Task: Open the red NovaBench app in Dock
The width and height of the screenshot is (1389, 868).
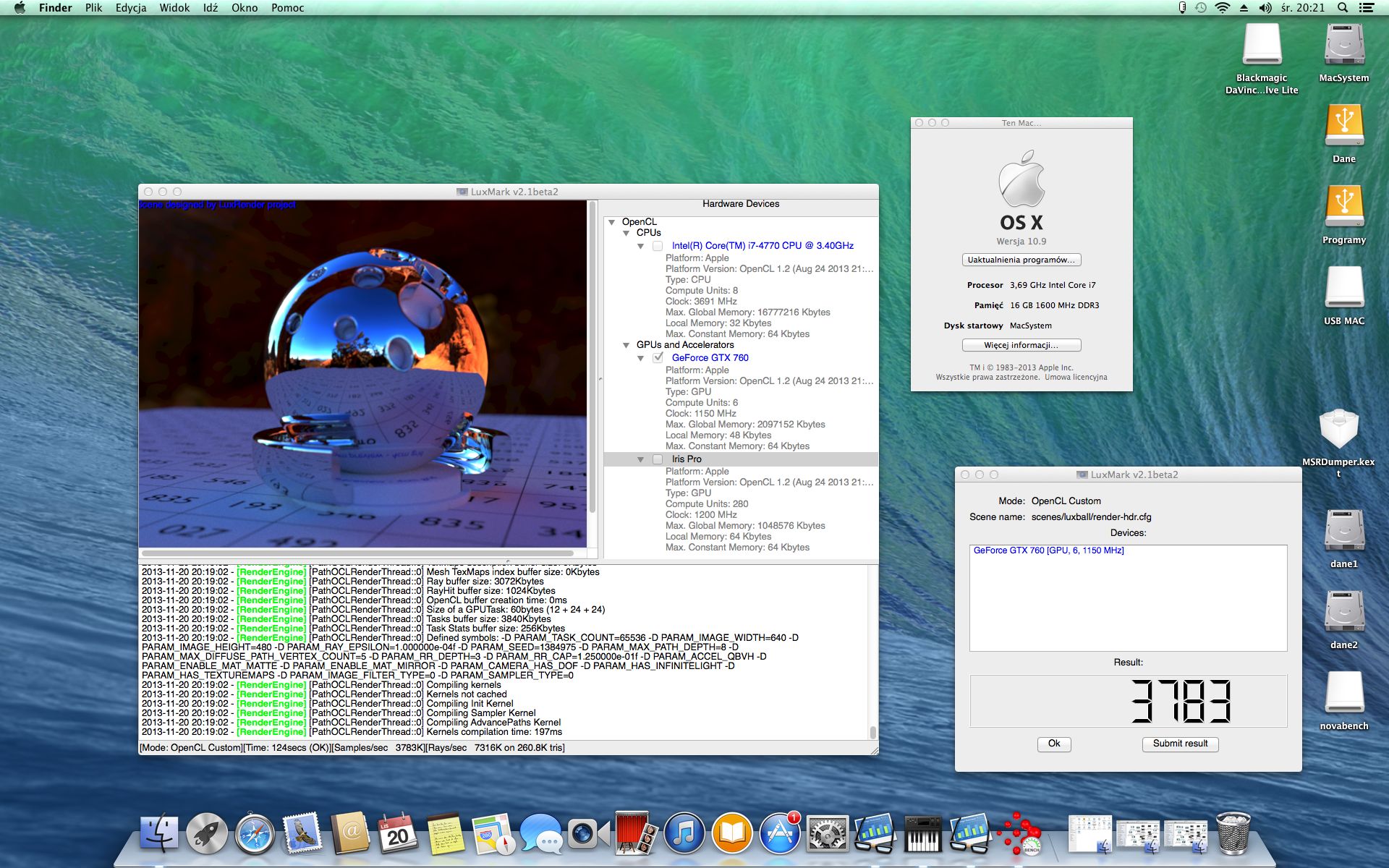Action: point(1019,833)
